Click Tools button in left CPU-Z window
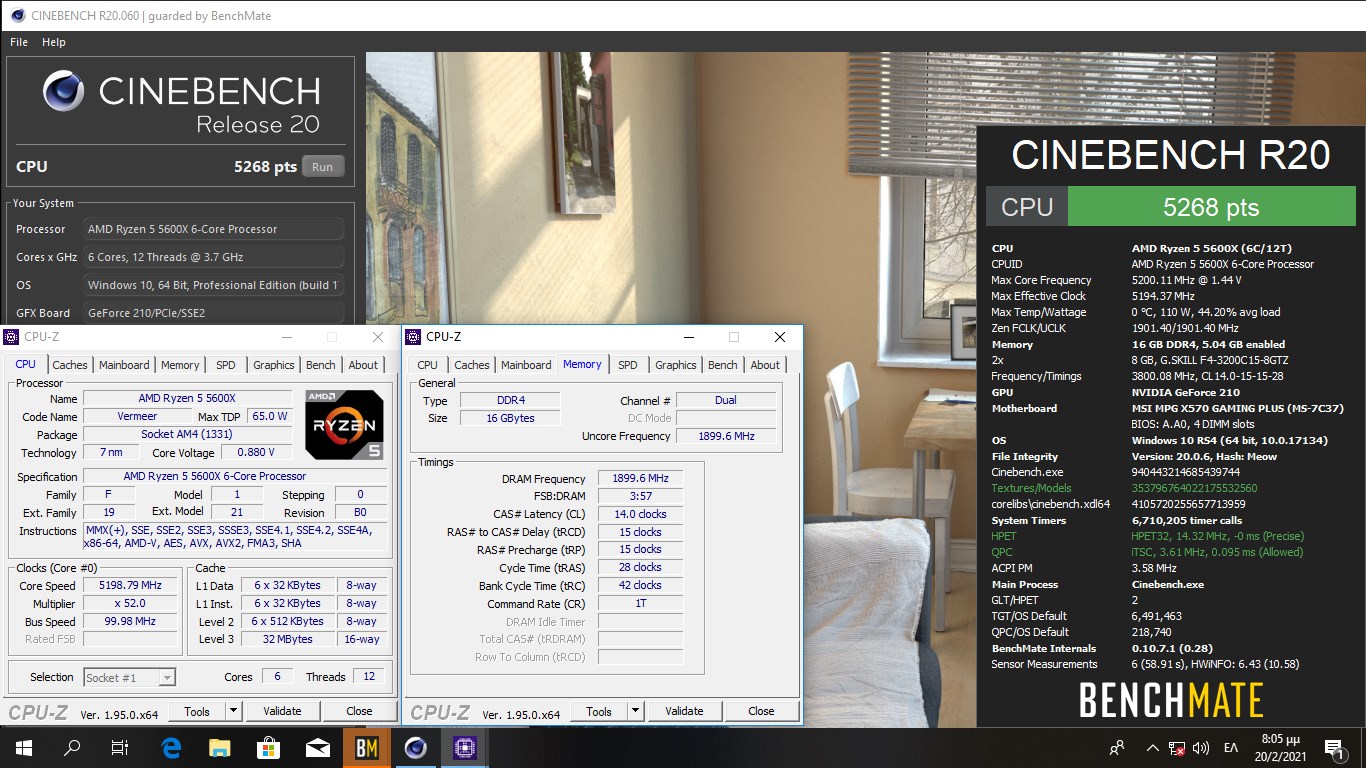This screenshot has height=768, width=1366. click(x=197, y=711)
